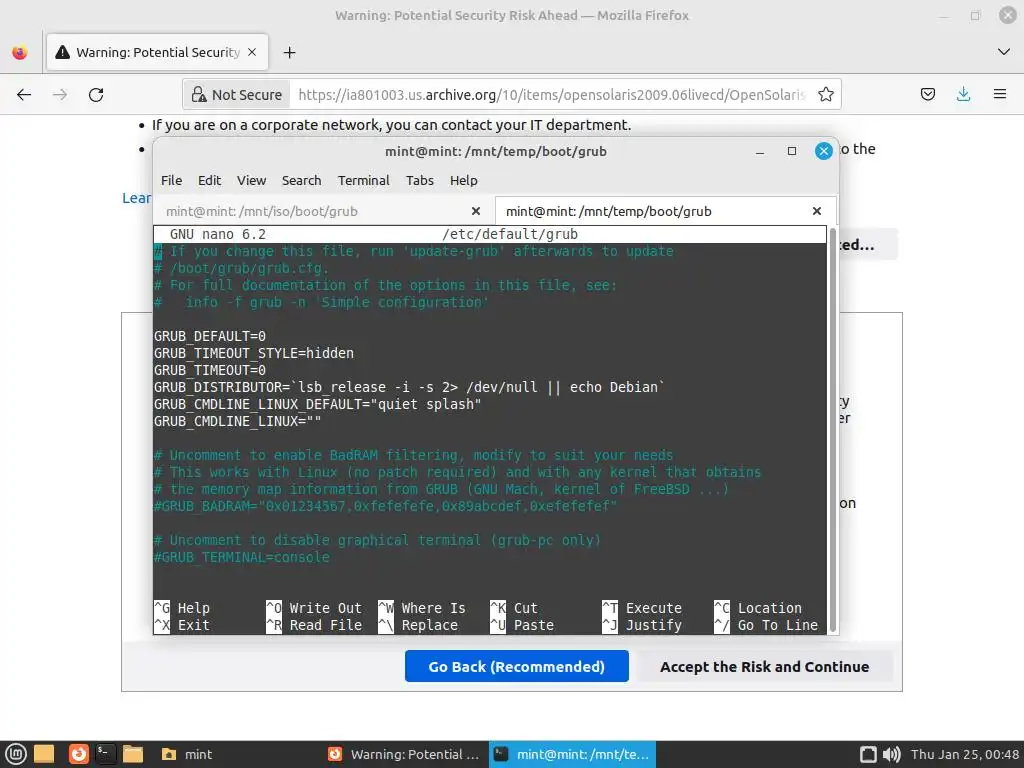Click the /etc/default/grub nano title
The image size is (1024, 768).
[509, 234]
